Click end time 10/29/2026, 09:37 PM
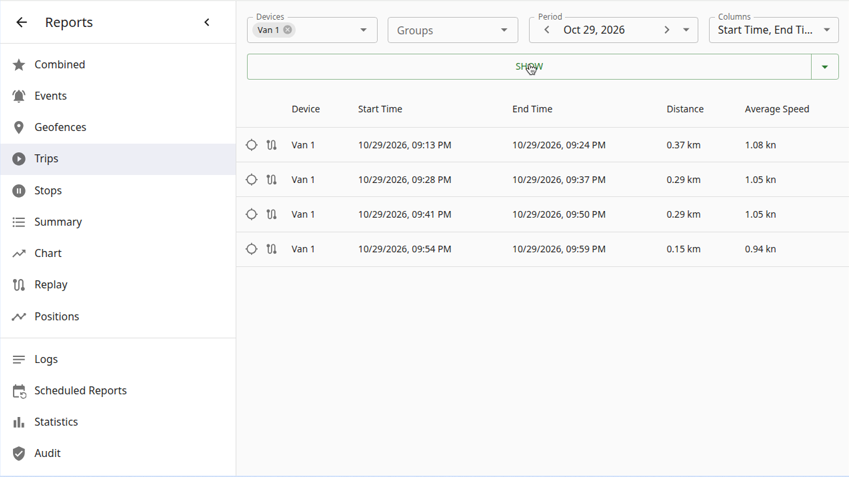The image size is (849, 477). pyautogui.click(x=559, y=180)
